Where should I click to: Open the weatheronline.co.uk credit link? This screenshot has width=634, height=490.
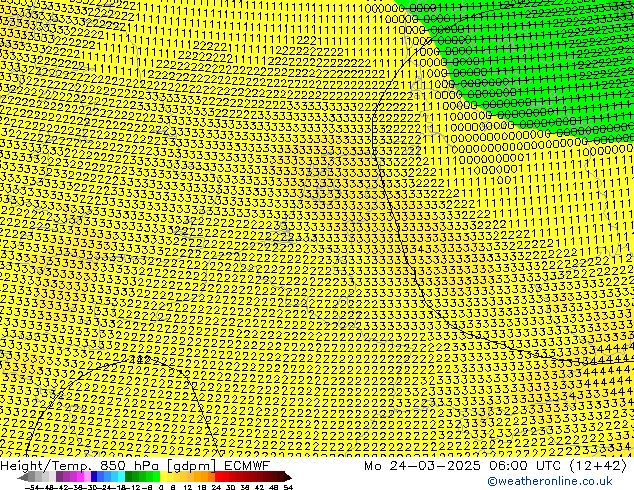pyautogui.click(x=550, y=481)
